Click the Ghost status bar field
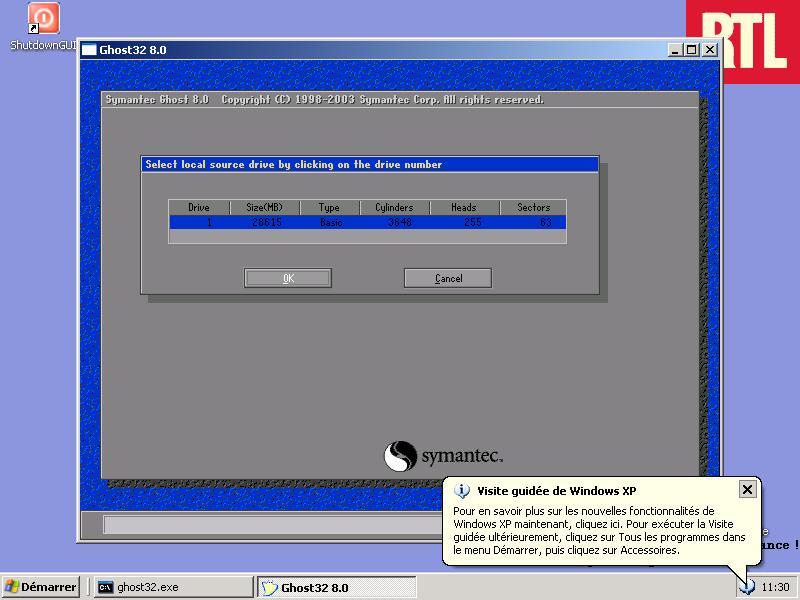800x600 pixels. point(273,524)
